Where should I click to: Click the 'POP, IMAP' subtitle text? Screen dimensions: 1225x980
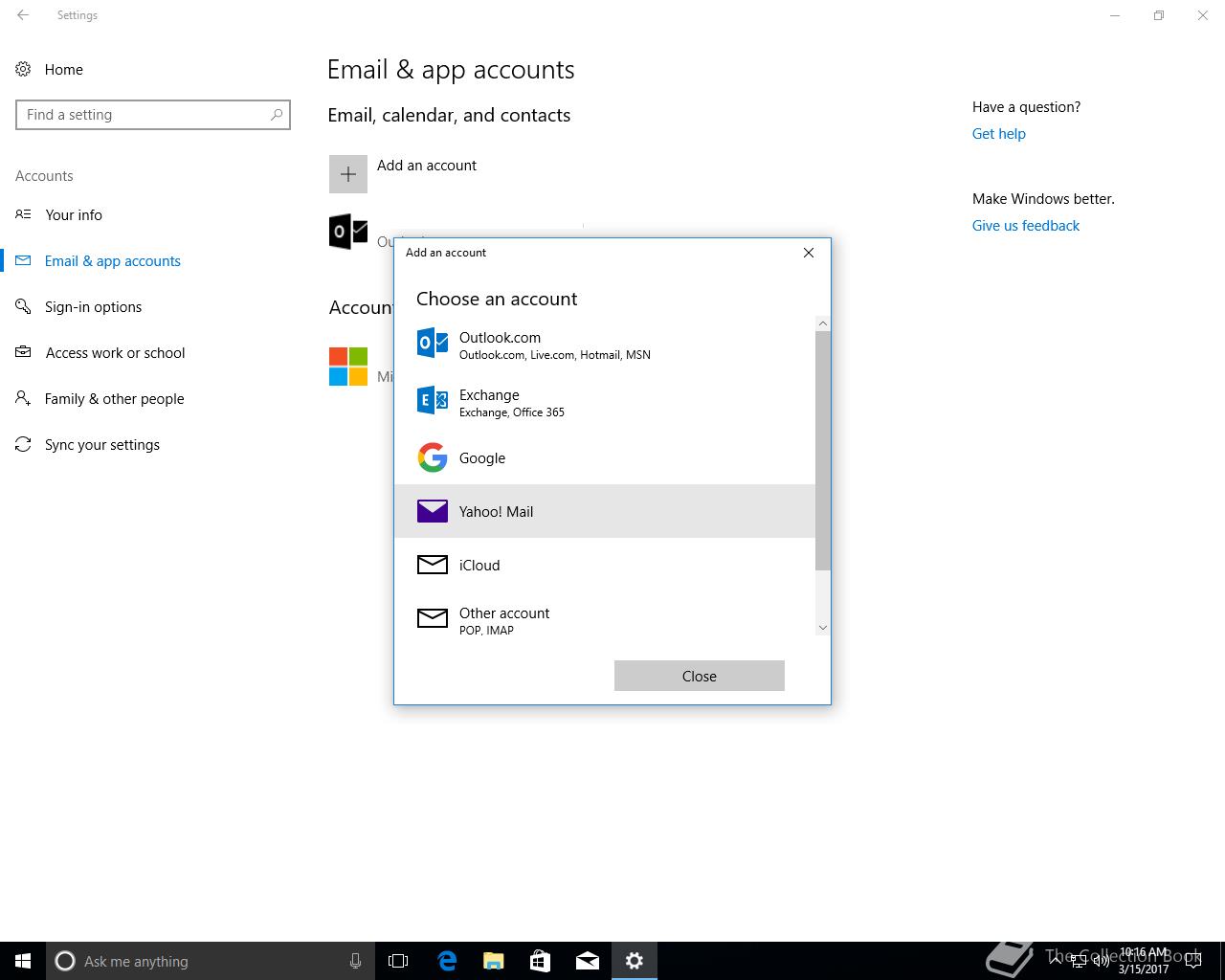coord(486,631)
